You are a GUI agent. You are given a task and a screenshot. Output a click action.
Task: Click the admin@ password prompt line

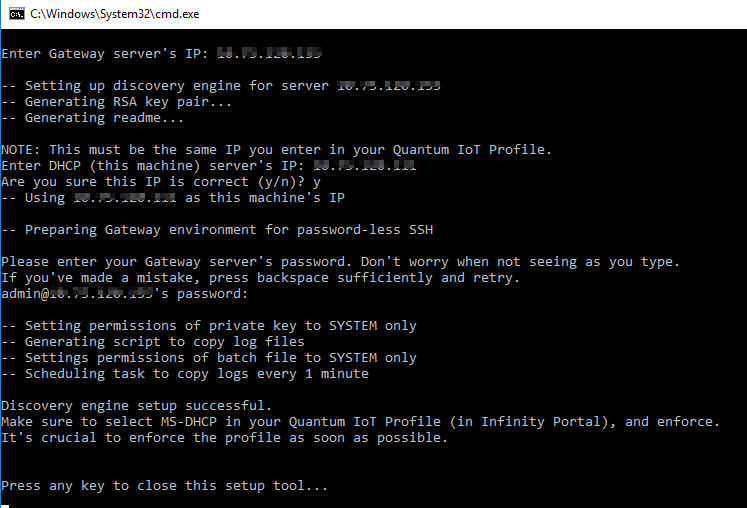(125, 294)
